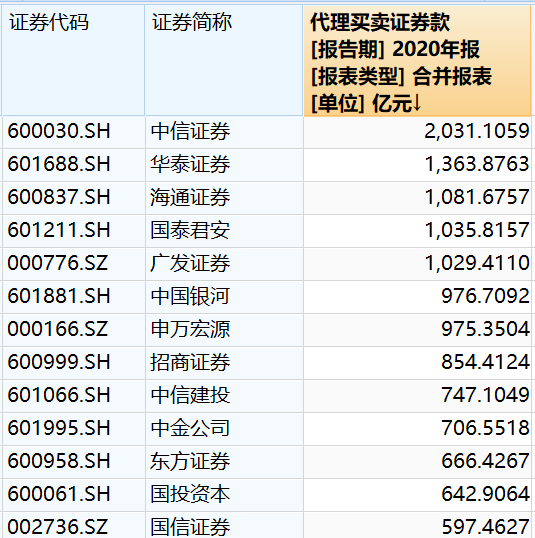Select value 976.7092
535x538 pixels.
pos(417,297)
